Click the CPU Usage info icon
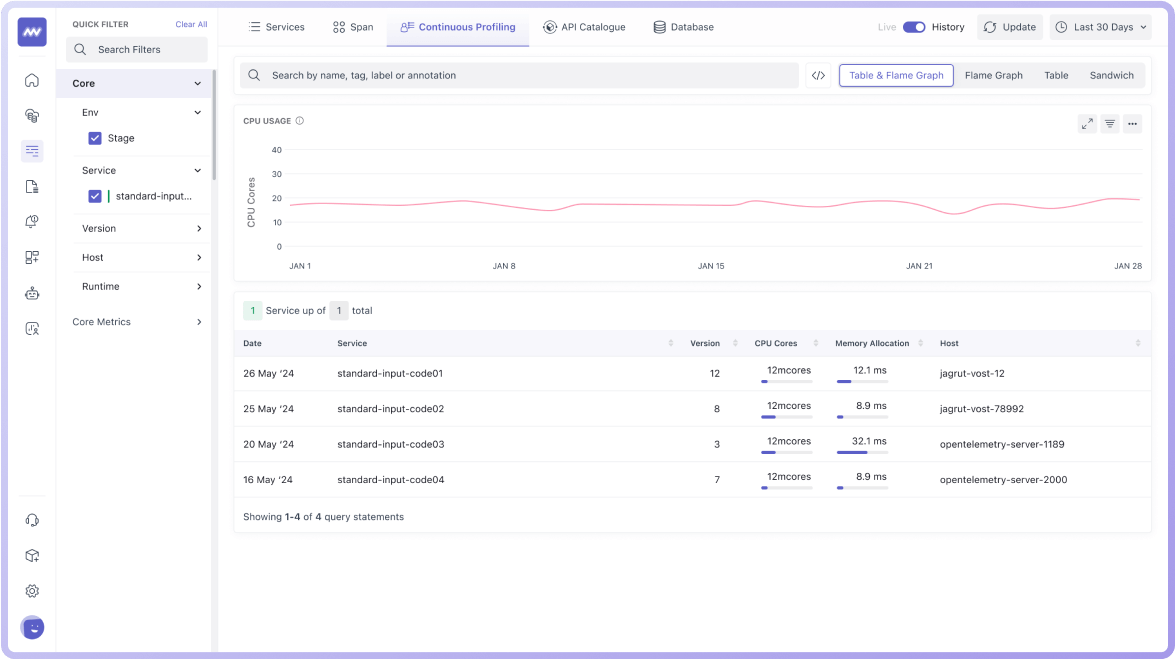Viewport: 1175px width, 659px height. coord(300,121)
